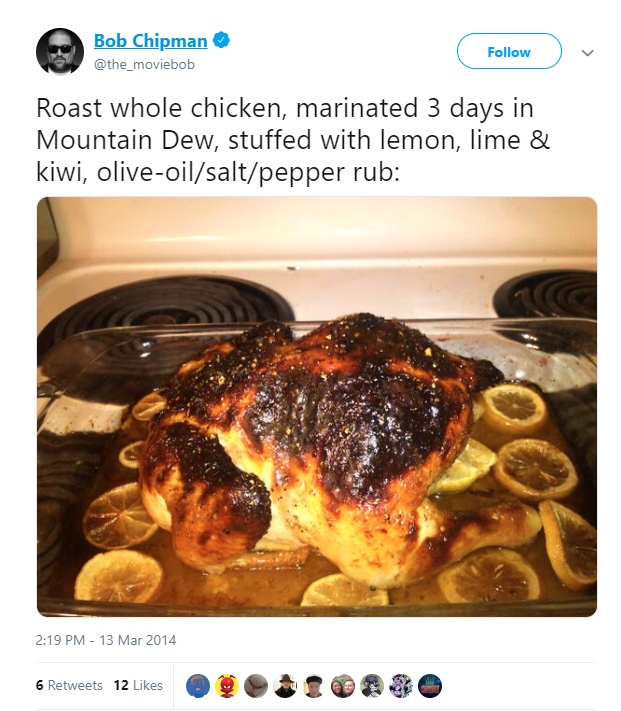Click the blue verified badge
Image resolution: width=621 pixels, height=711 pixels.
221,40
